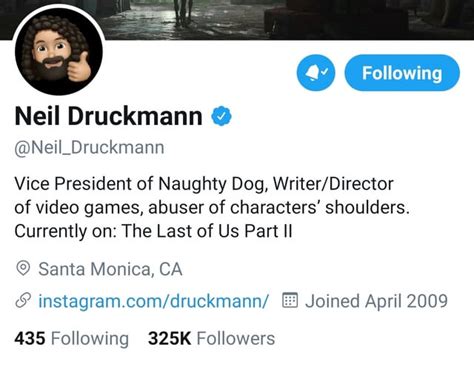Click the thumbs-up hand in the avatar

(x=79, y=68)
